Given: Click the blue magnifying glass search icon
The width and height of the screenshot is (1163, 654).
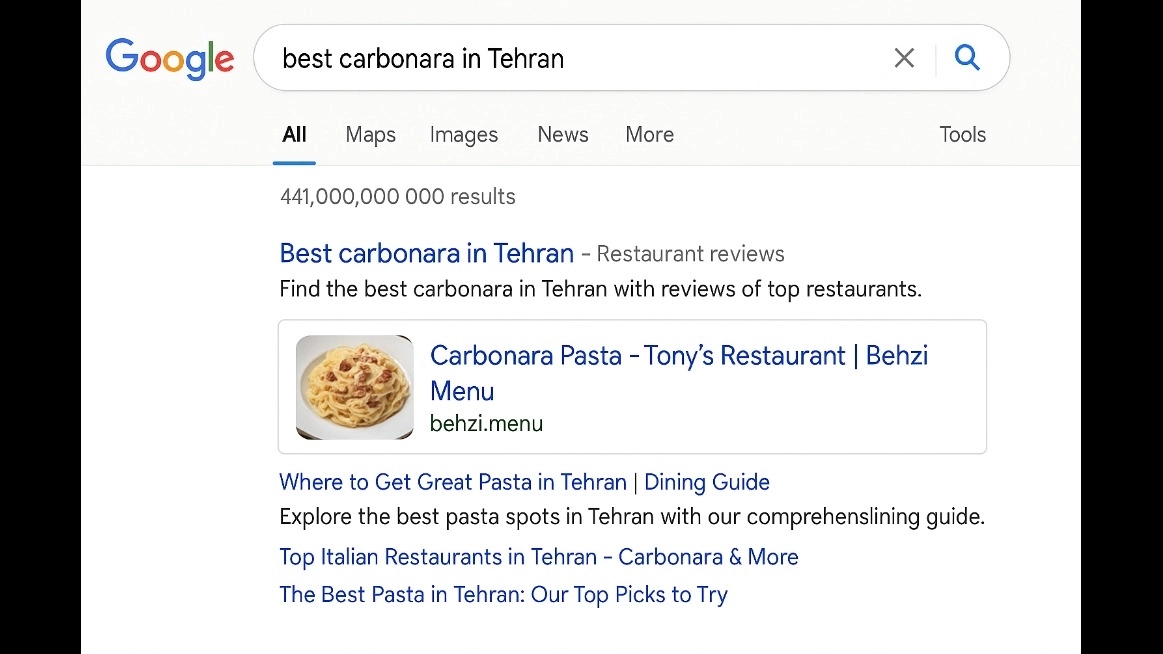Looking at the screenshot, I should [967, 57].
